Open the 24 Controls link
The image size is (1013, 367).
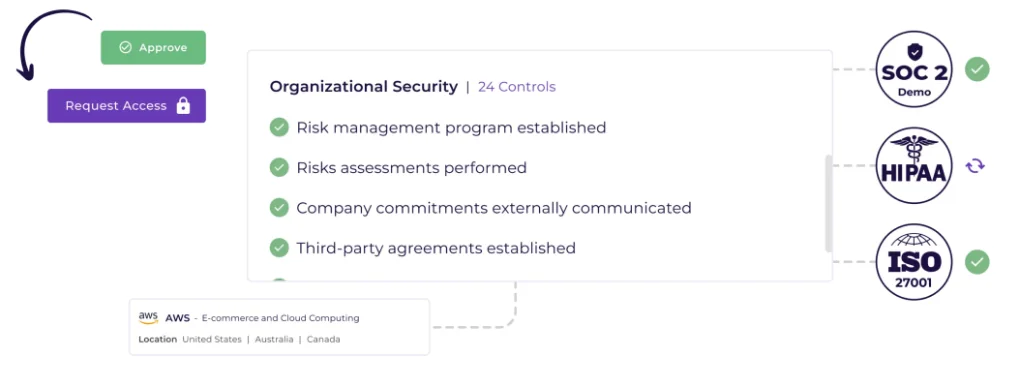(517, 87)
